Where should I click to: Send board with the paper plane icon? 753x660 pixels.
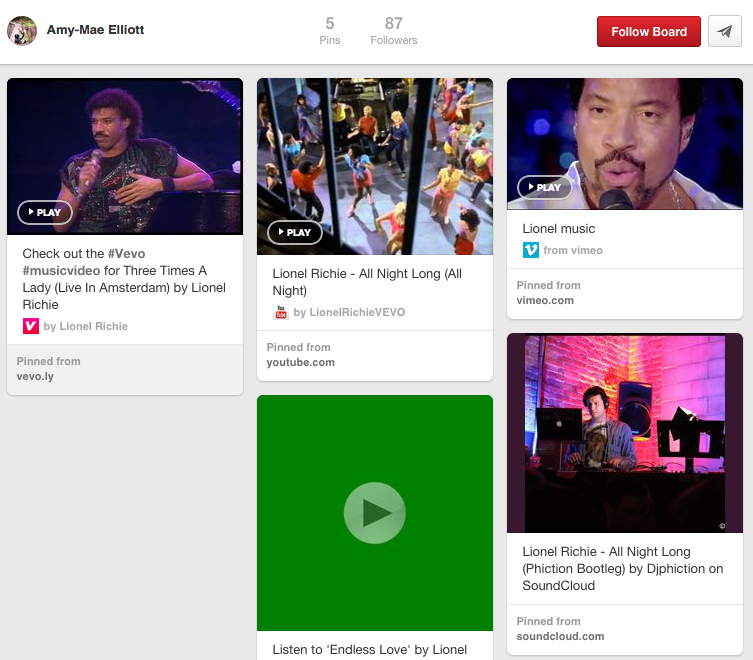tap(725, 32)
